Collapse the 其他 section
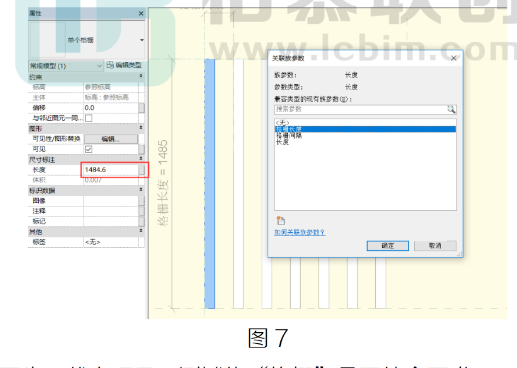Viewport: 517px width, 368px height. 141,231
